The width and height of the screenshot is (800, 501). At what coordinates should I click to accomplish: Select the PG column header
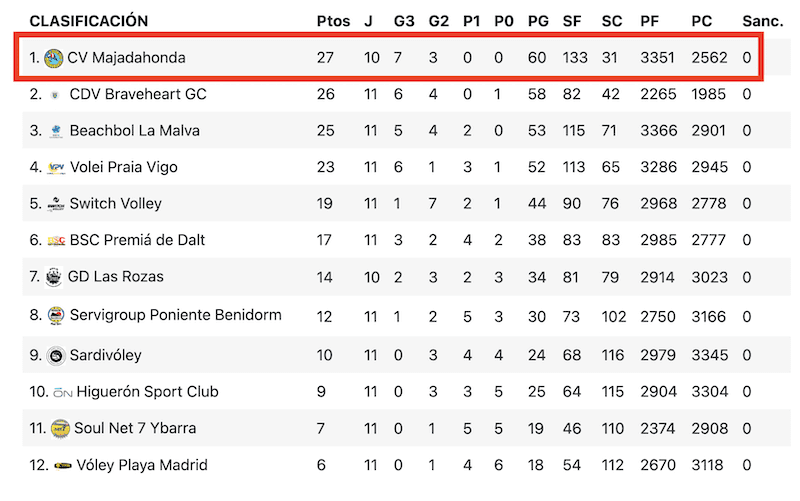538,21
